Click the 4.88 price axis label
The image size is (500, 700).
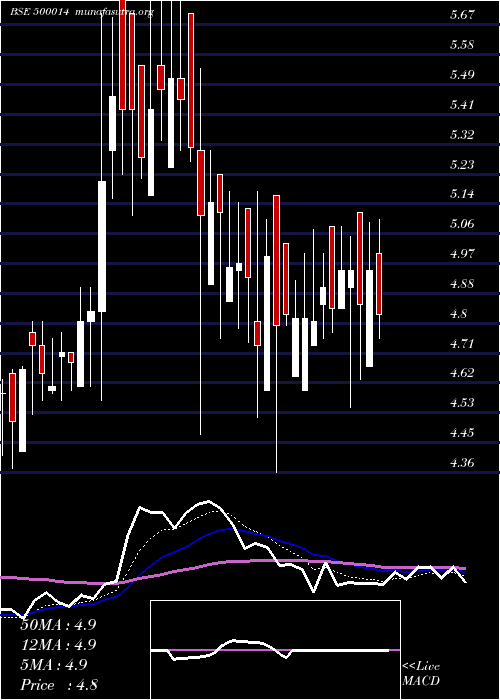pyautogui.click(x=462, y=283)
